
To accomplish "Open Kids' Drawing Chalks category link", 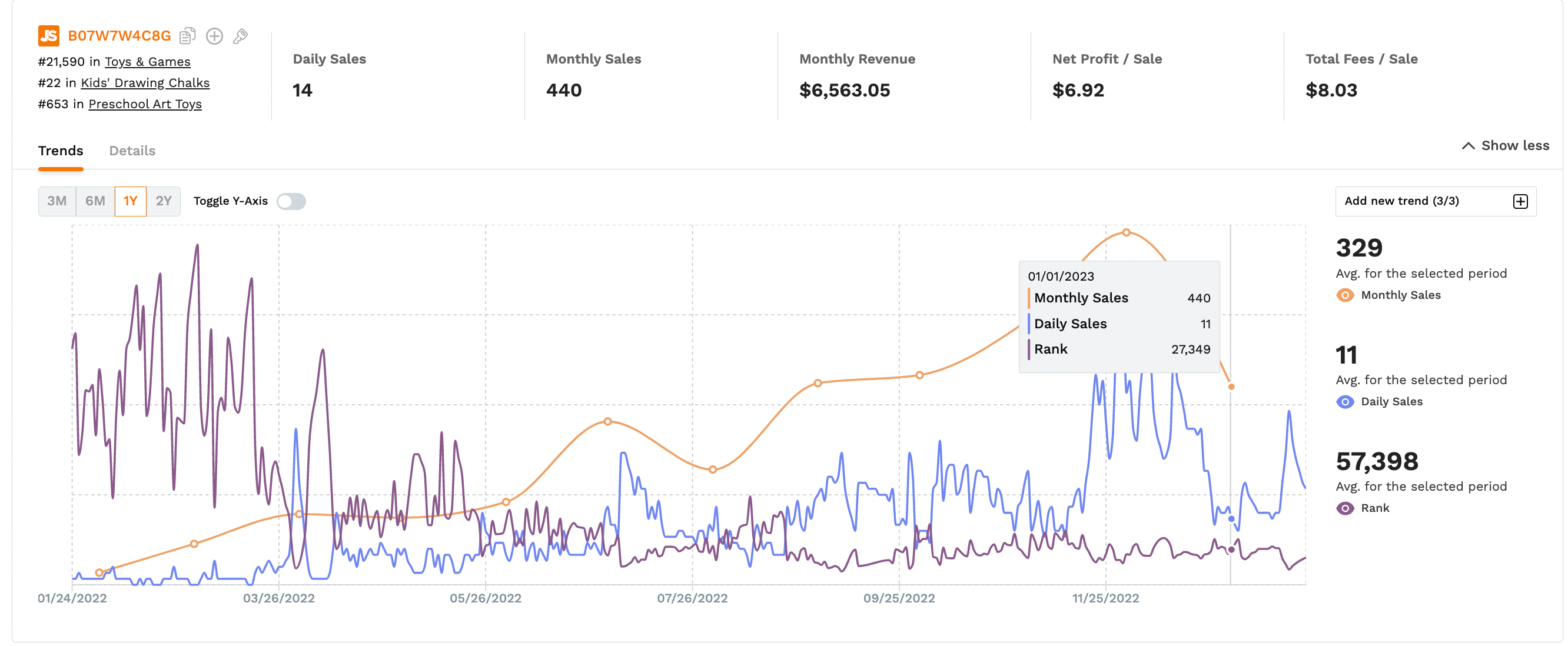I will pos(145,83).
